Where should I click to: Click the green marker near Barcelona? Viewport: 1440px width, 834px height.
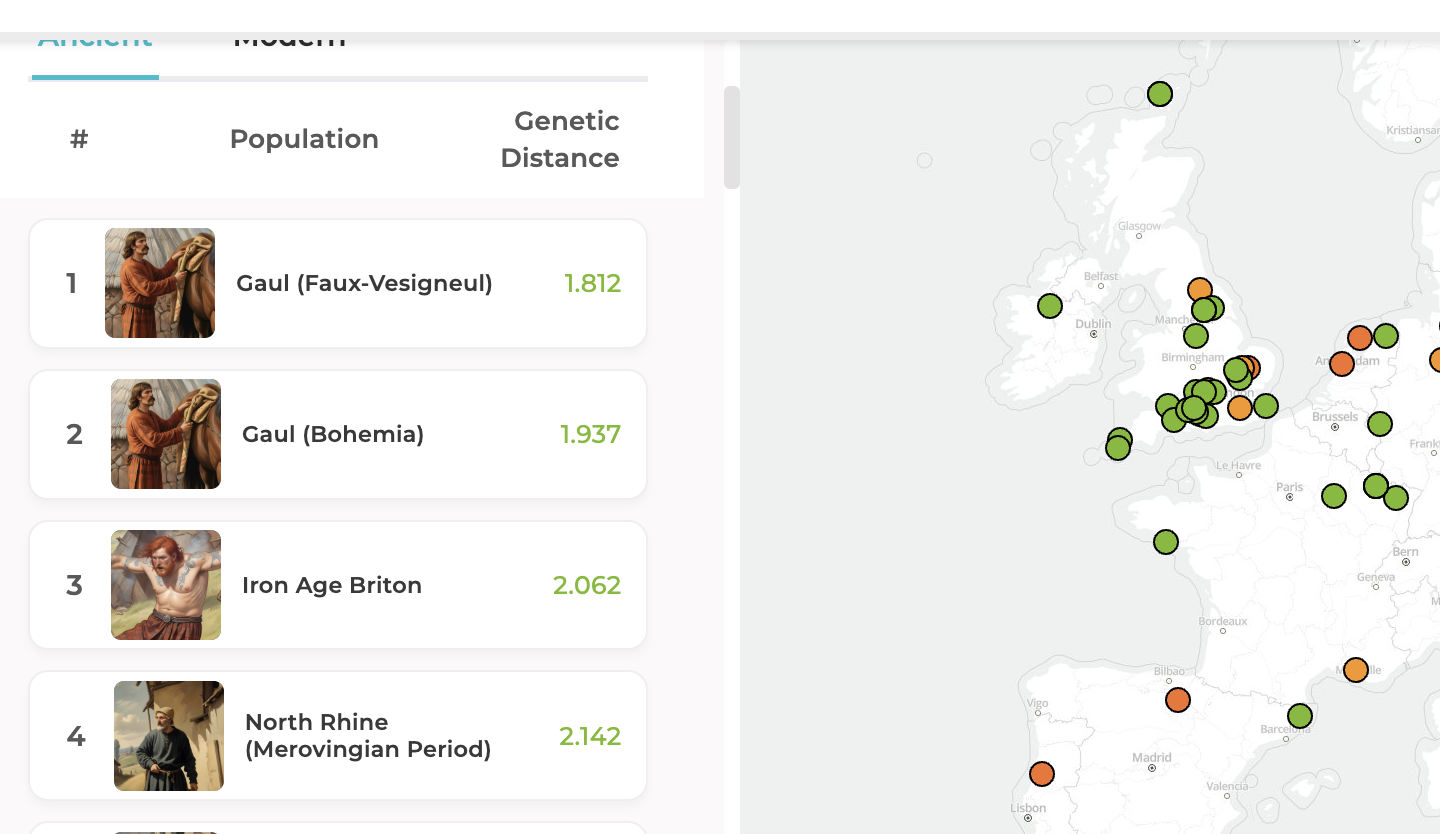1300,716
